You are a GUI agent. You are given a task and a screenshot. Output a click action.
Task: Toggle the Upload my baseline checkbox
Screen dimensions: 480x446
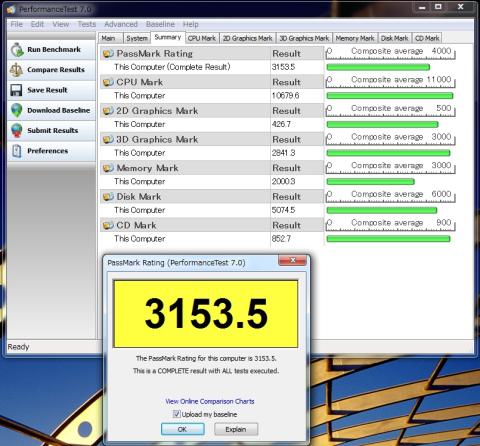click(176, 414)
